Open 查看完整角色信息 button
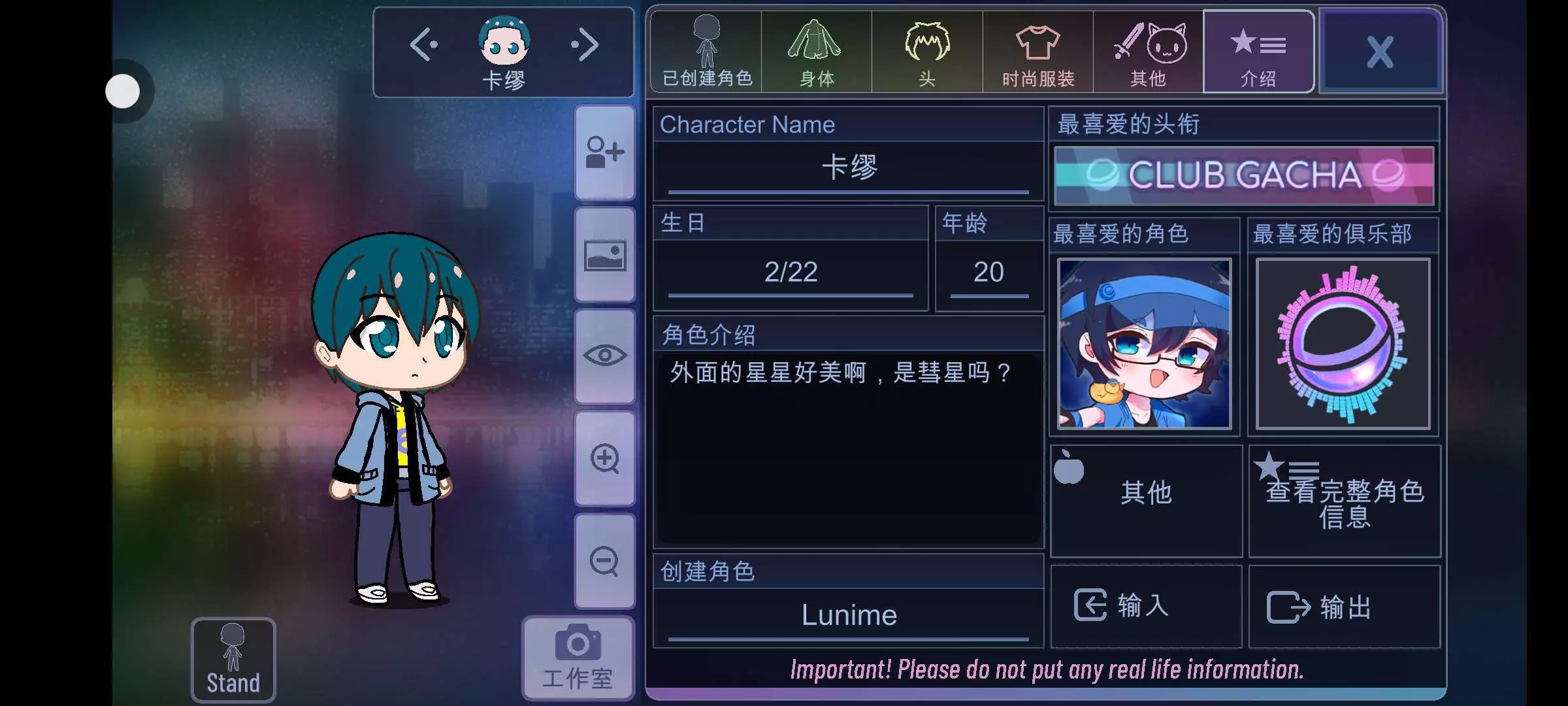 pyautogui.click(x=1345, y=501)
